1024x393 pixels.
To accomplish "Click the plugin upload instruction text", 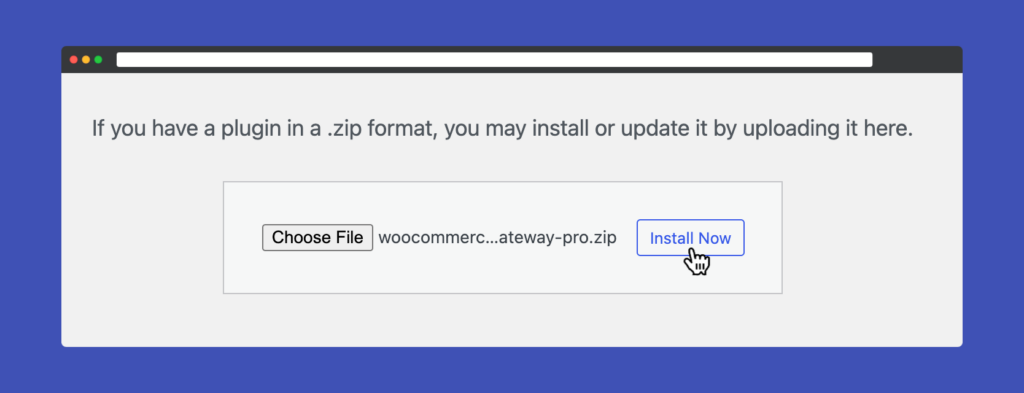I will click(x=502, y=129).
